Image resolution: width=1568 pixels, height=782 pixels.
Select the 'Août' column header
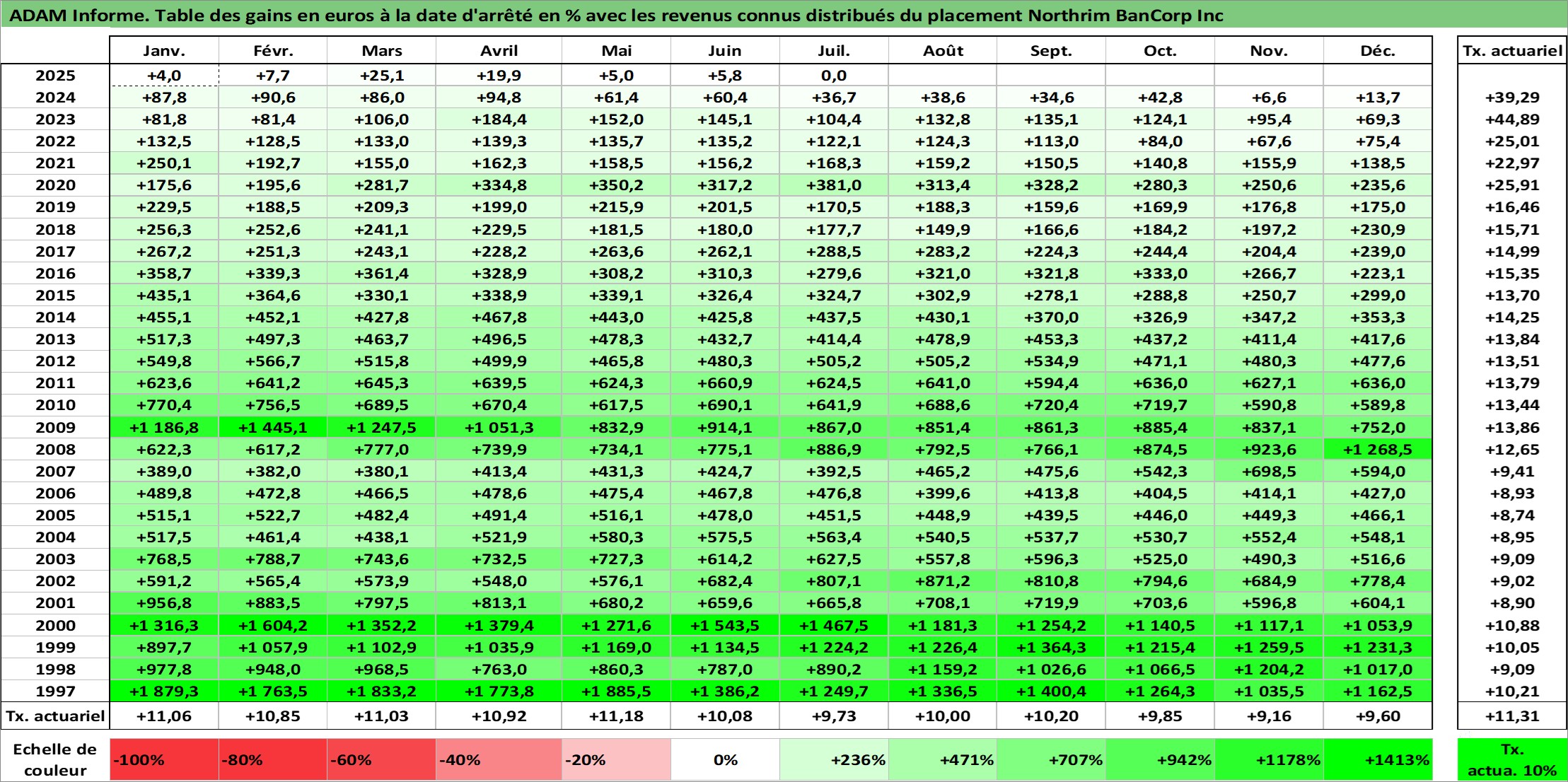pyautogui.click(x=943, y=51)
